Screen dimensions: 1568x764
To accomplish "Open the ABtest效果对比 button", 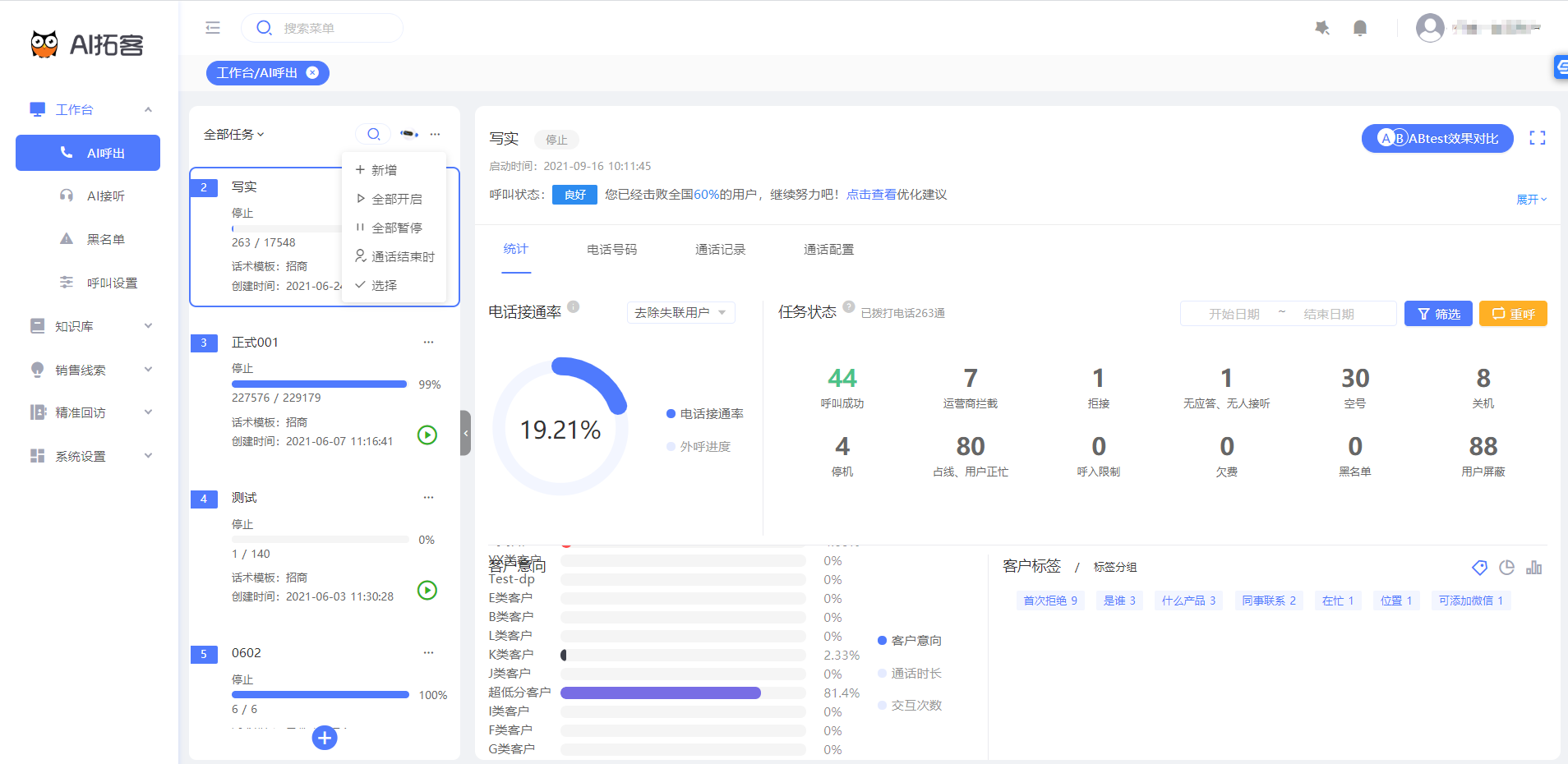I will tap(1437, 138).
